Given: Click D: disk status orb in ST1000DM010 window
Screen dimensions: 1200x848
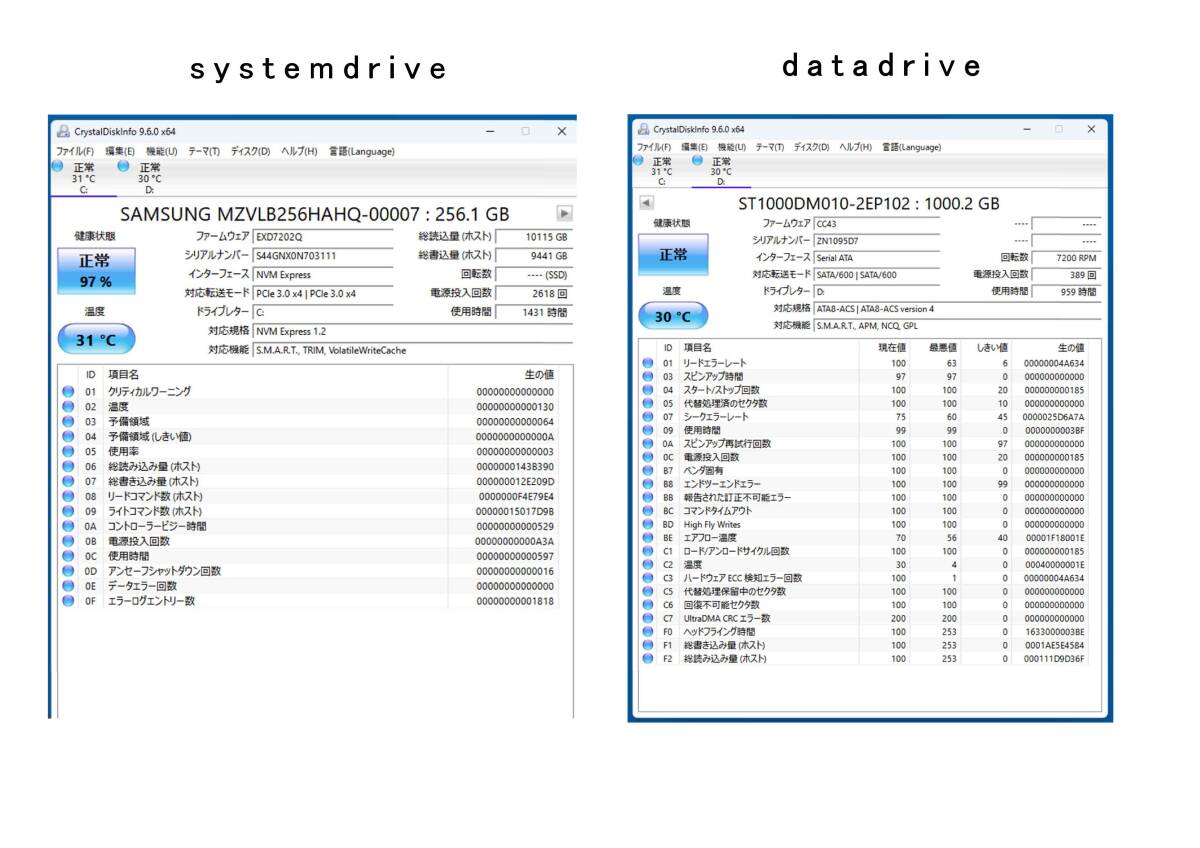Looking at the screenshot, I should pos(697,160).
